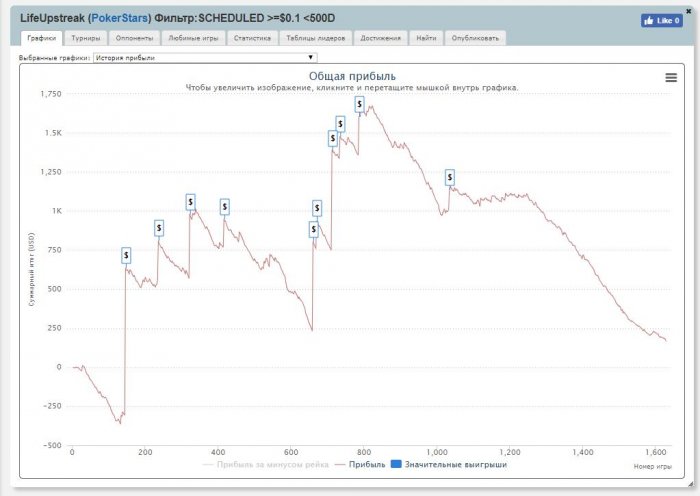Click the 1,600 x-axis label

point(656,452)
